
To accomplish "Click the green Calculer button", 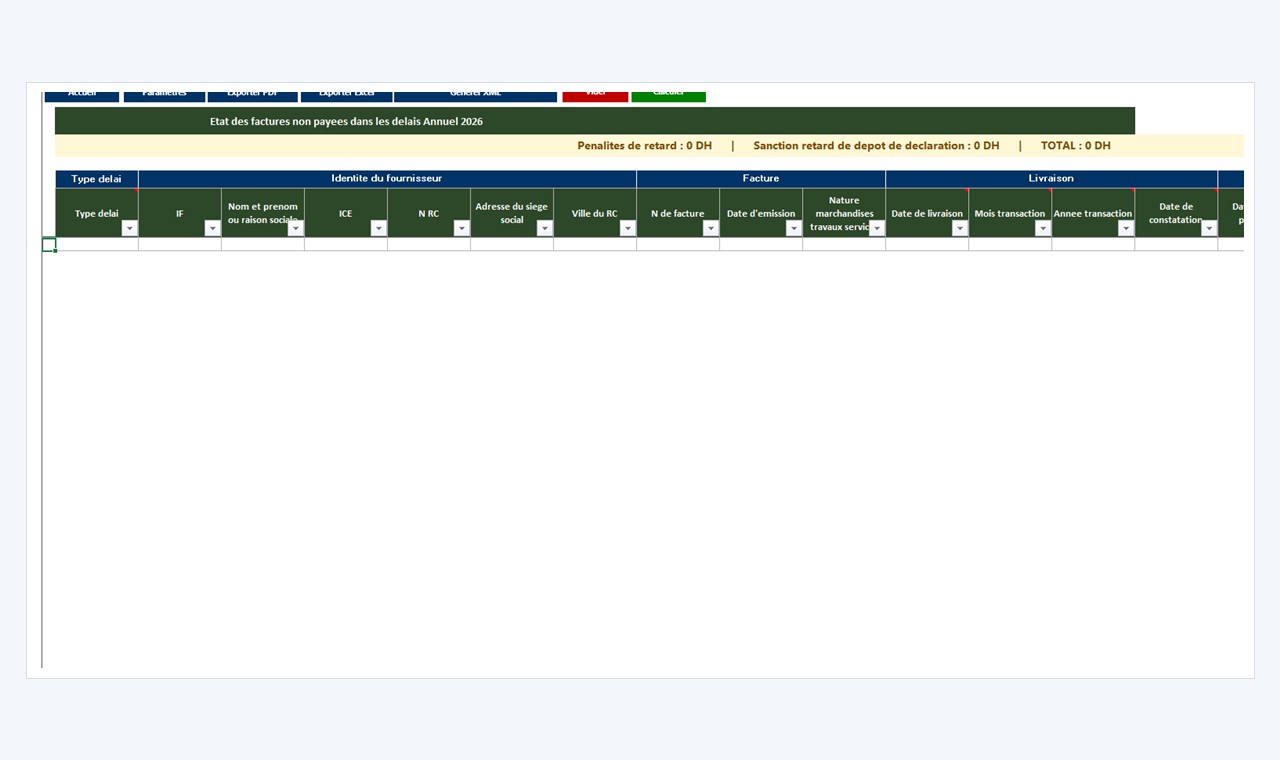I will pos(668,95).
